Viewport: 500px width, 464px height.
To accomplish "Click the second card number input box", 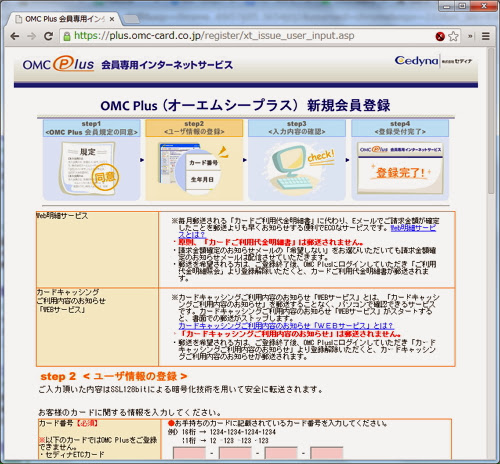I will point(235,453).
